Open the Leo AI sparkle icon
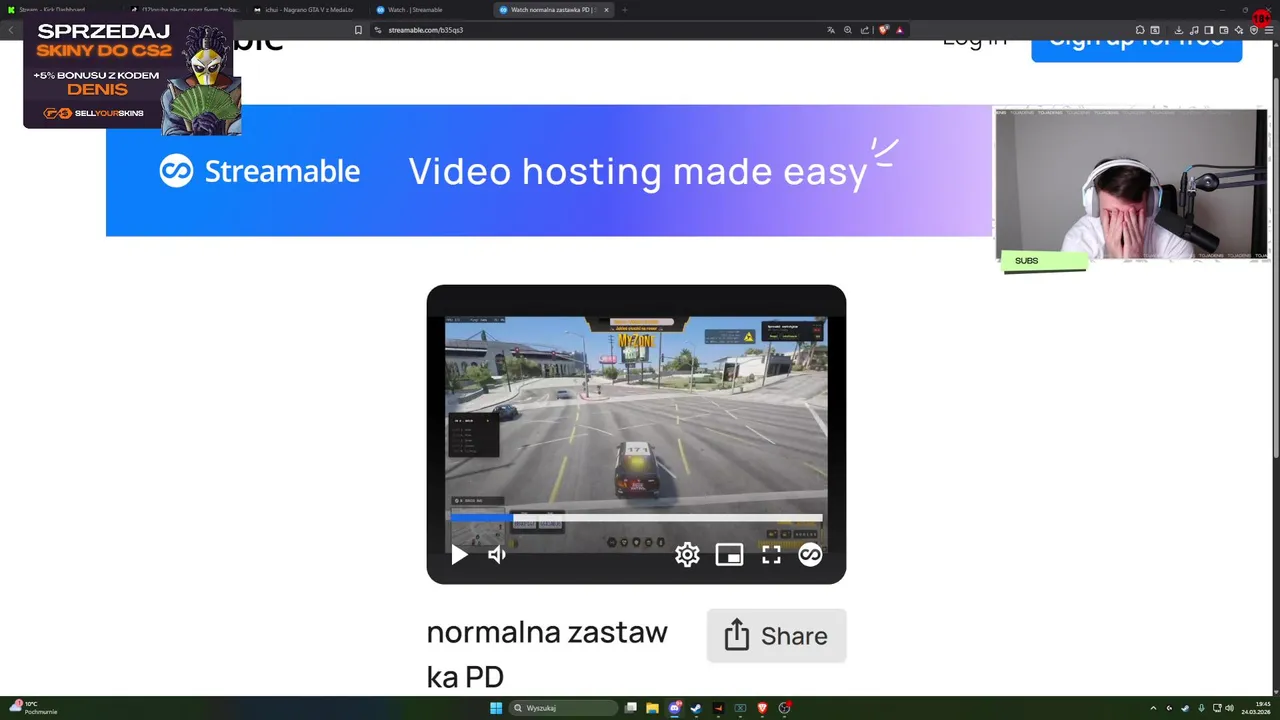Viewport: 1280px width, 720px height. point(1239,30)
